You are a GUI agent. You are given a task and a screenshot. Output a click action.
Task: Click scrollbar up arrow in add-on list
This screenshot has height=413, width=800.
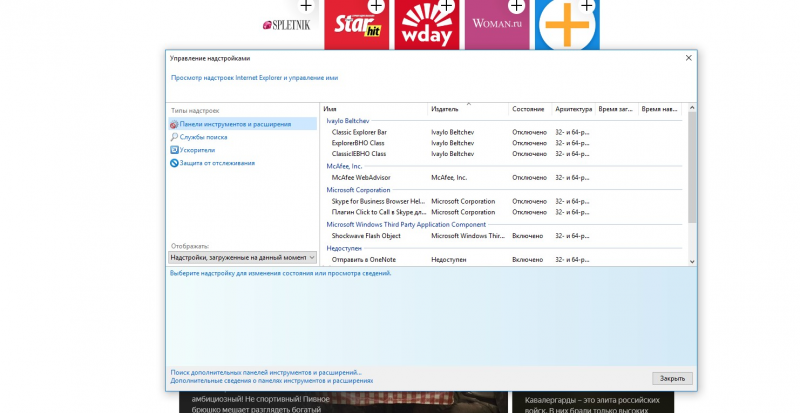[x=692, y=108]
